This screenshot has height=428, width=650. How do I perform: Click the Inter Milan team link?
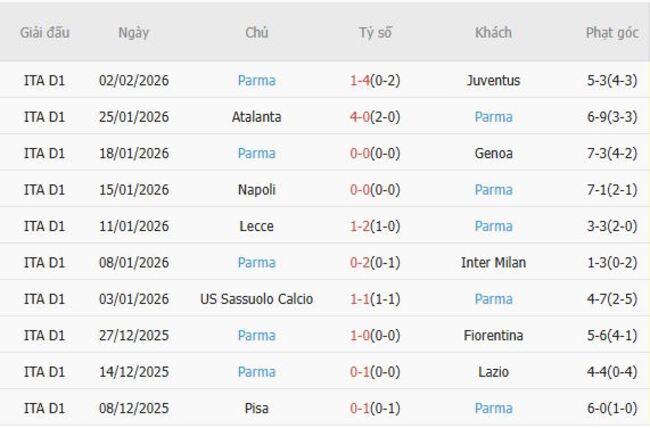493,263
